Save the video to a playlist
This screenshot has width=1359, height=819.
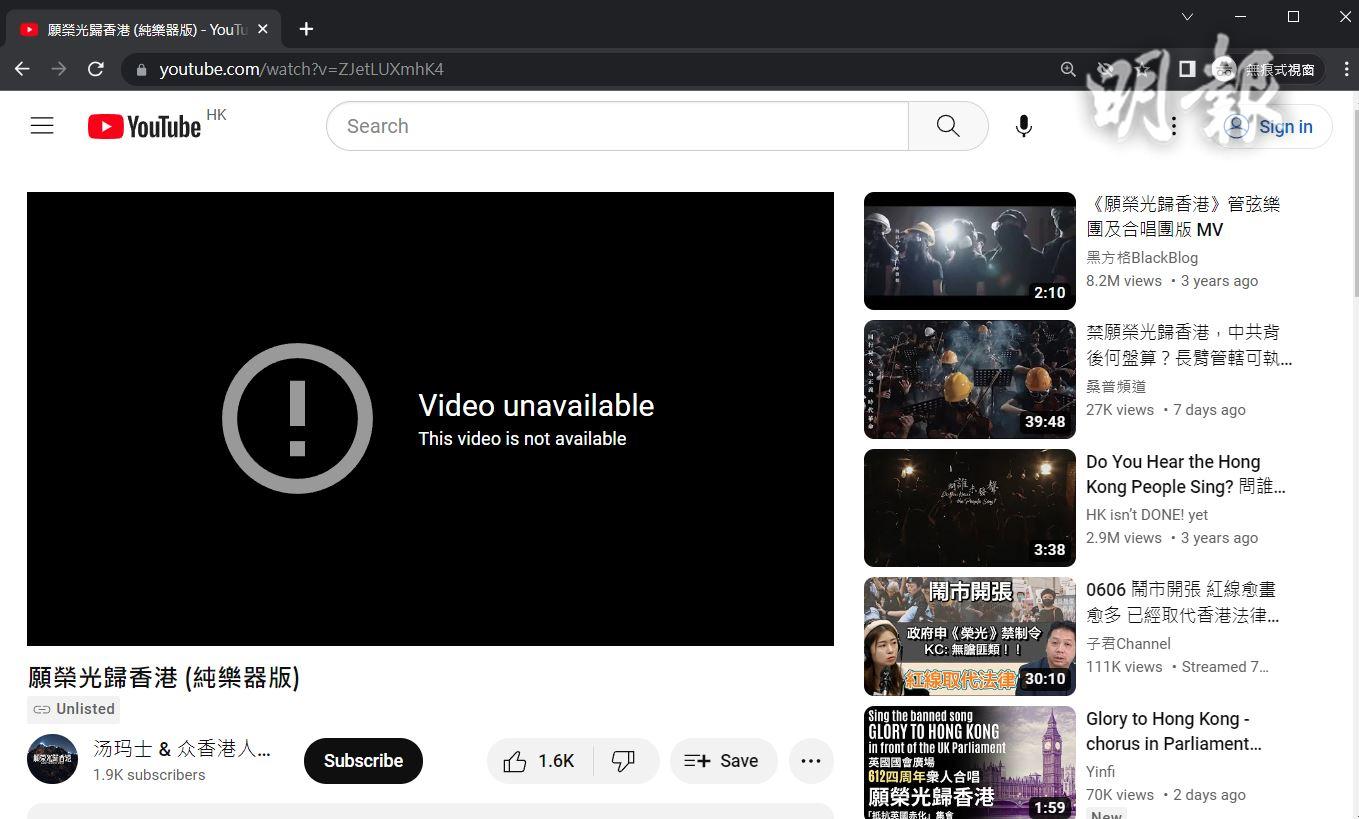tap(722, 761)
